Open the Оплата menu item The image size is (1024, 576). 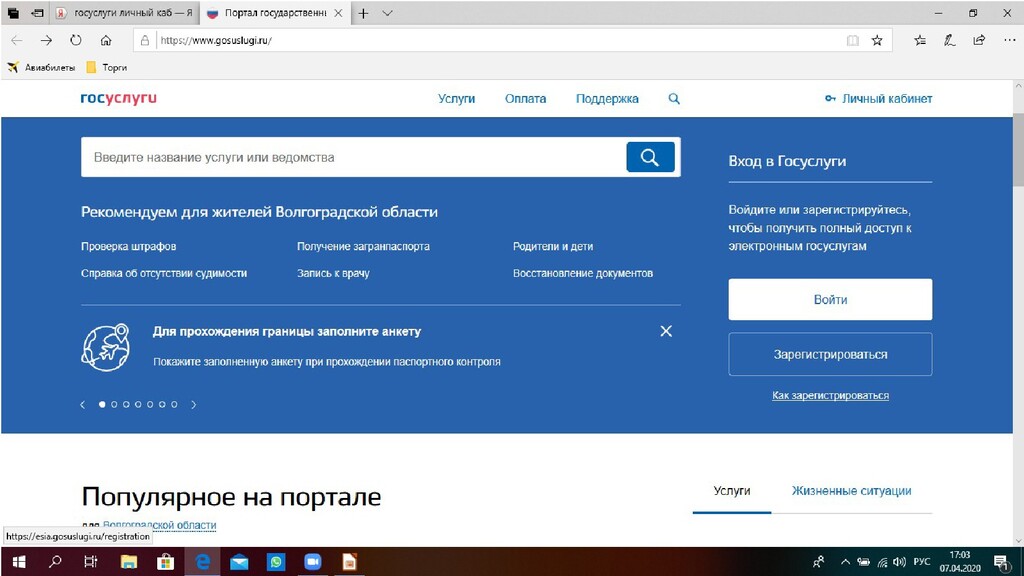525,99
